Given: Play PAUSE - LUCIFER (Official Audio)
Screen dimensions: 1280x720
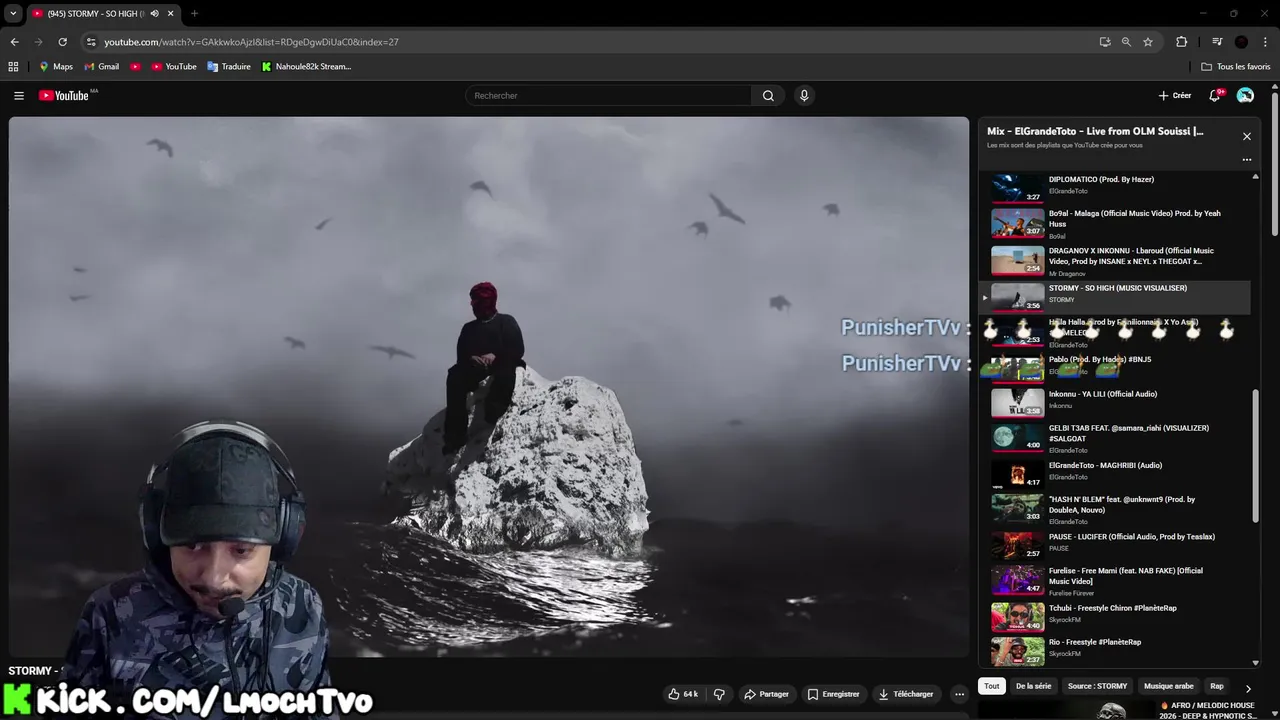Looking at the screenshot, I should pos(1114,544).
